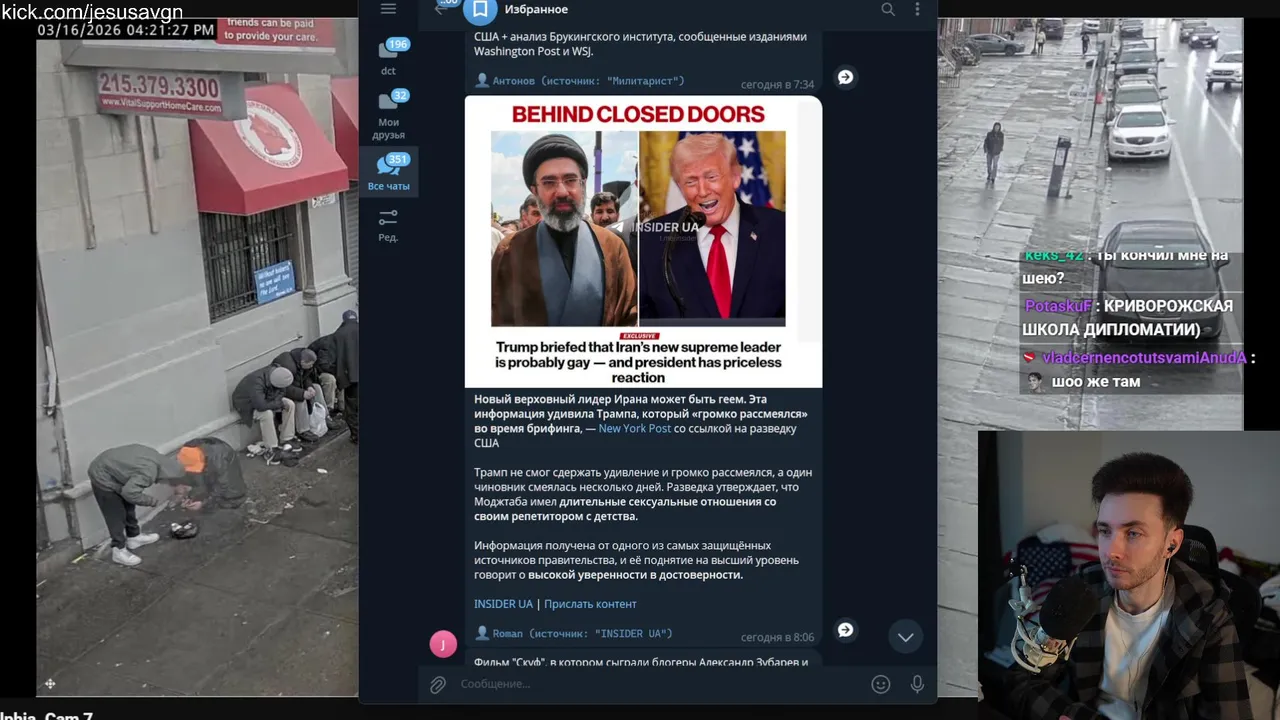
Task: Click the 196 unread badge on dct
Action: click(398, 44)
